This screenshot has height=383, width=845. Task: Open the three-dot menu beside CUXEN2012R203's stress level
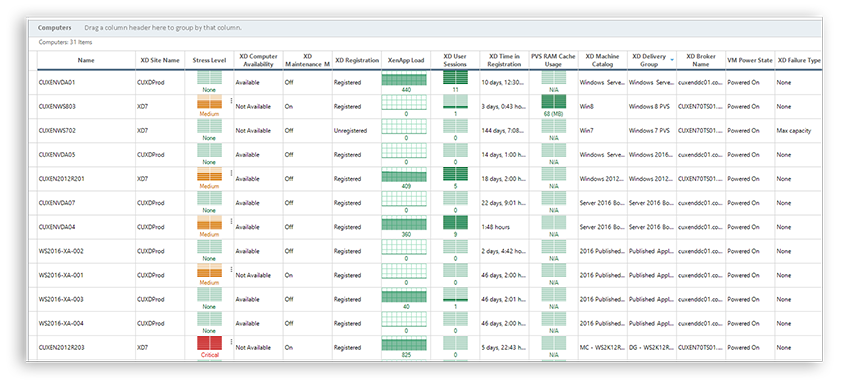point(232,342)
